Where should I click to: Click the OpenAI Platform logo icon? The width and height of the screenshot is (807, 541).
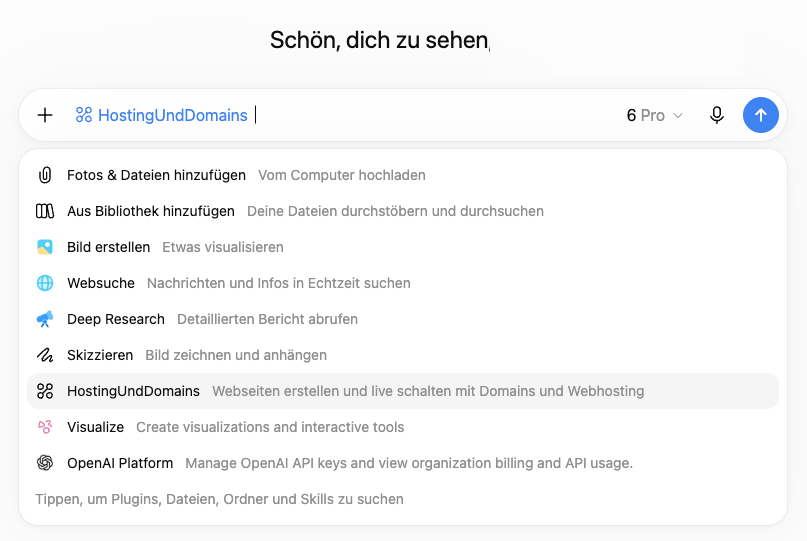pos(45,463)
